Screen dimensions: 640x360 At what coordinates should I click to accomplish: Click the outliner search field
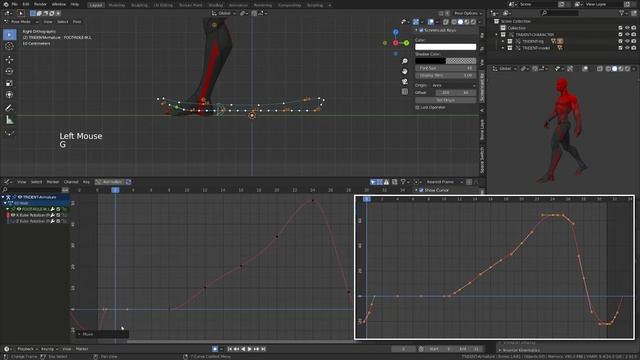559,13
